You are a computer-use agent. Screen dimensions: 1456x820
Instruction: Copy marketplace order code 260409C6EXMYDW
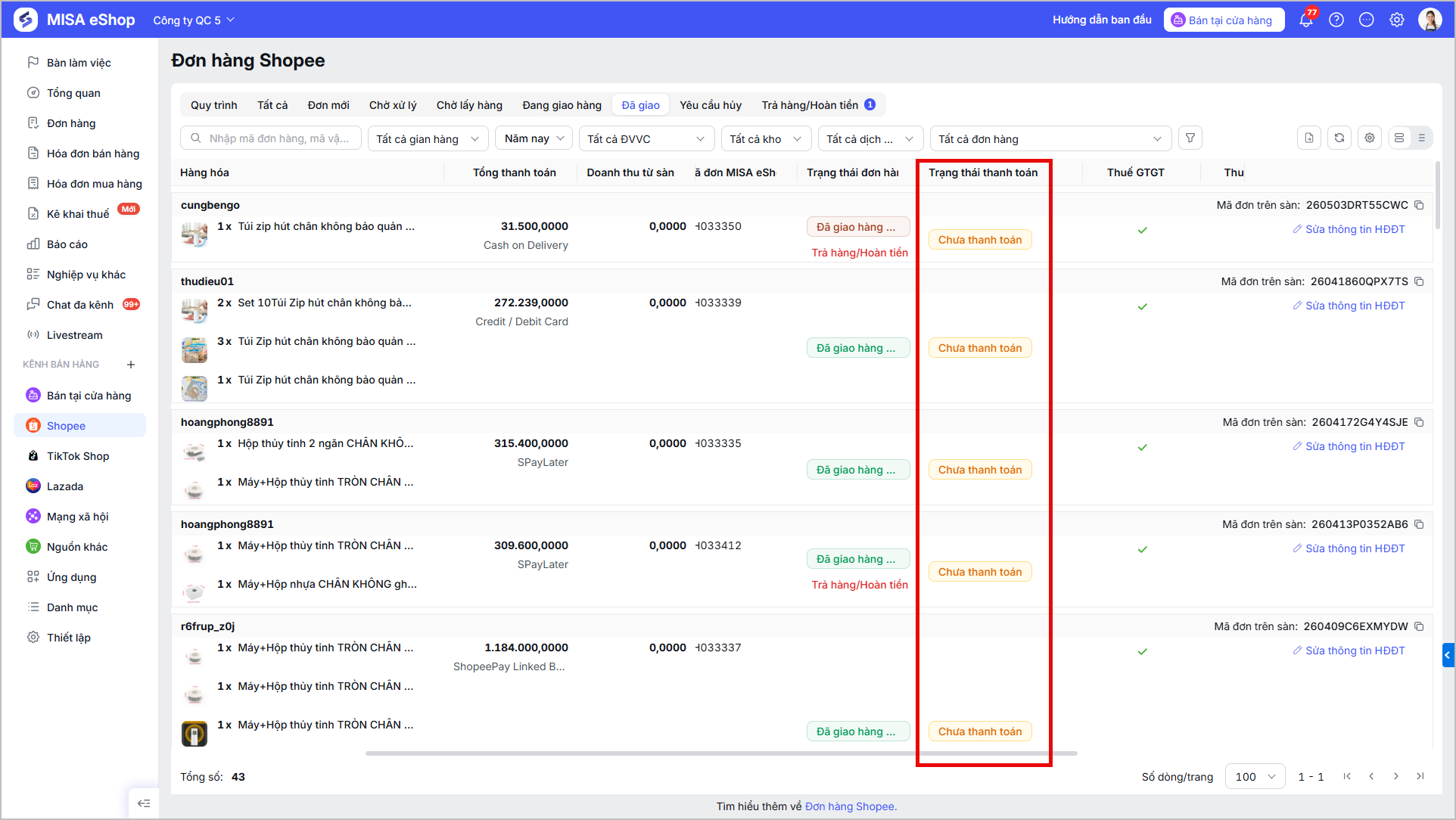(1420, 626)
